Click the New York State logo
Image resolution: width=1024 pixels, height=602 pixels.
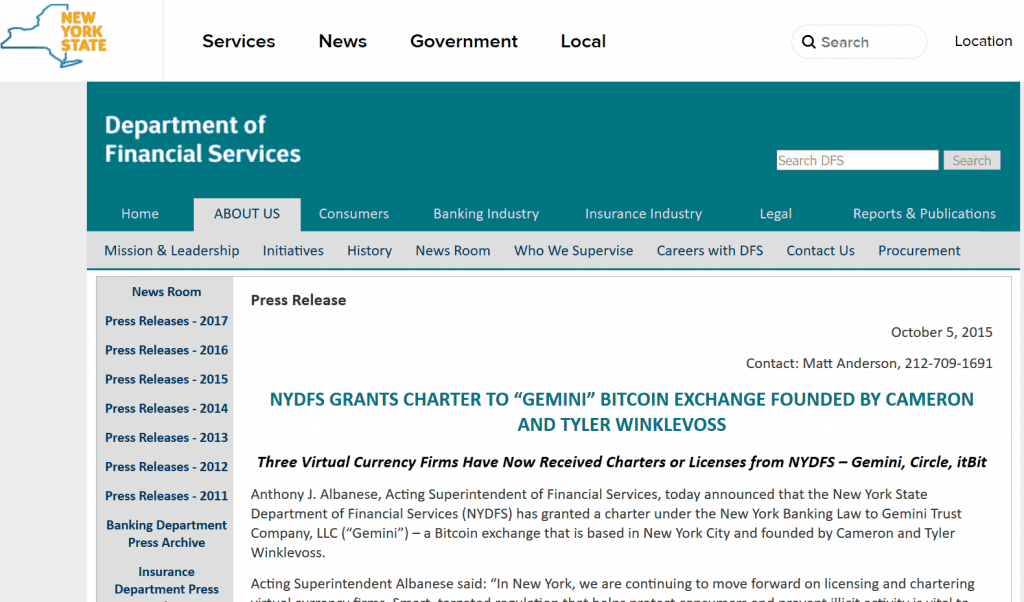[54, 35]
